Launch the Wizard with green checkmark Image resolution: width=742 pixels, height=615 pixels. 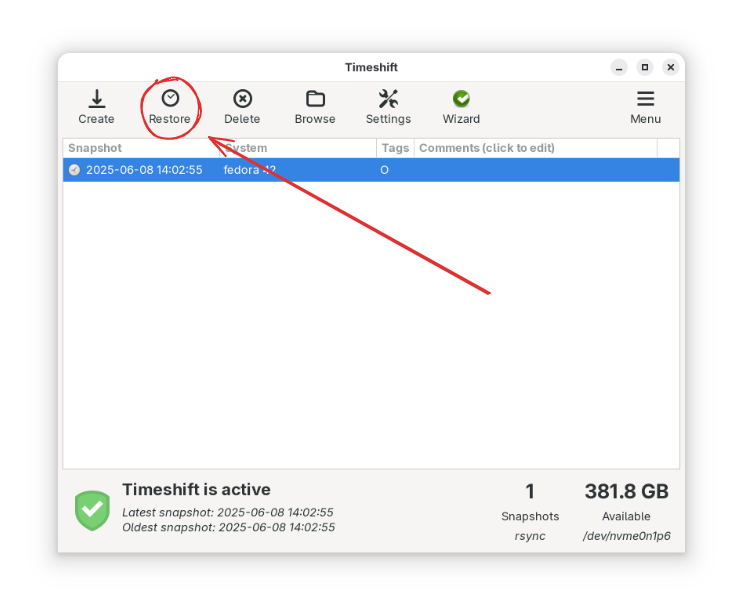click(461, 107)
